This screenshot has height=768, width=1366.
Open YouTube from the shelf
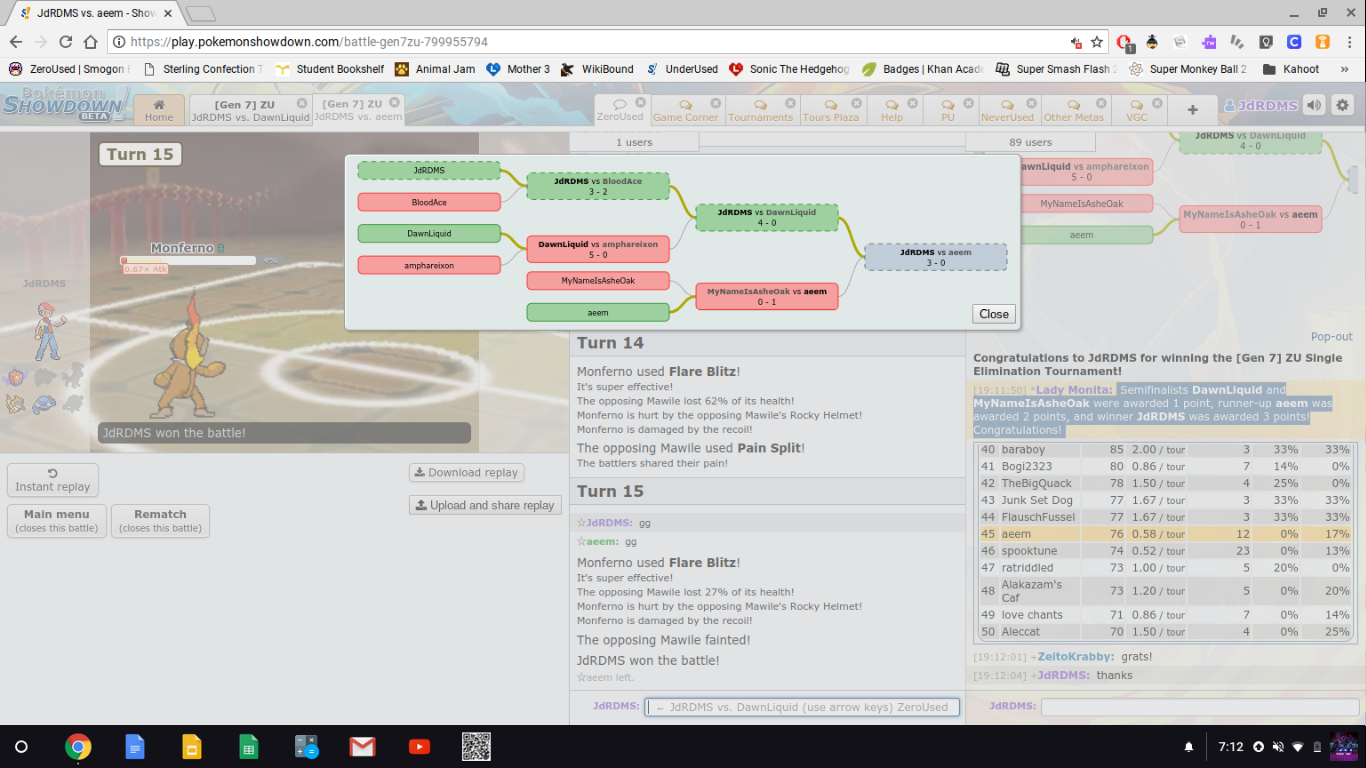tap(419, 747)
